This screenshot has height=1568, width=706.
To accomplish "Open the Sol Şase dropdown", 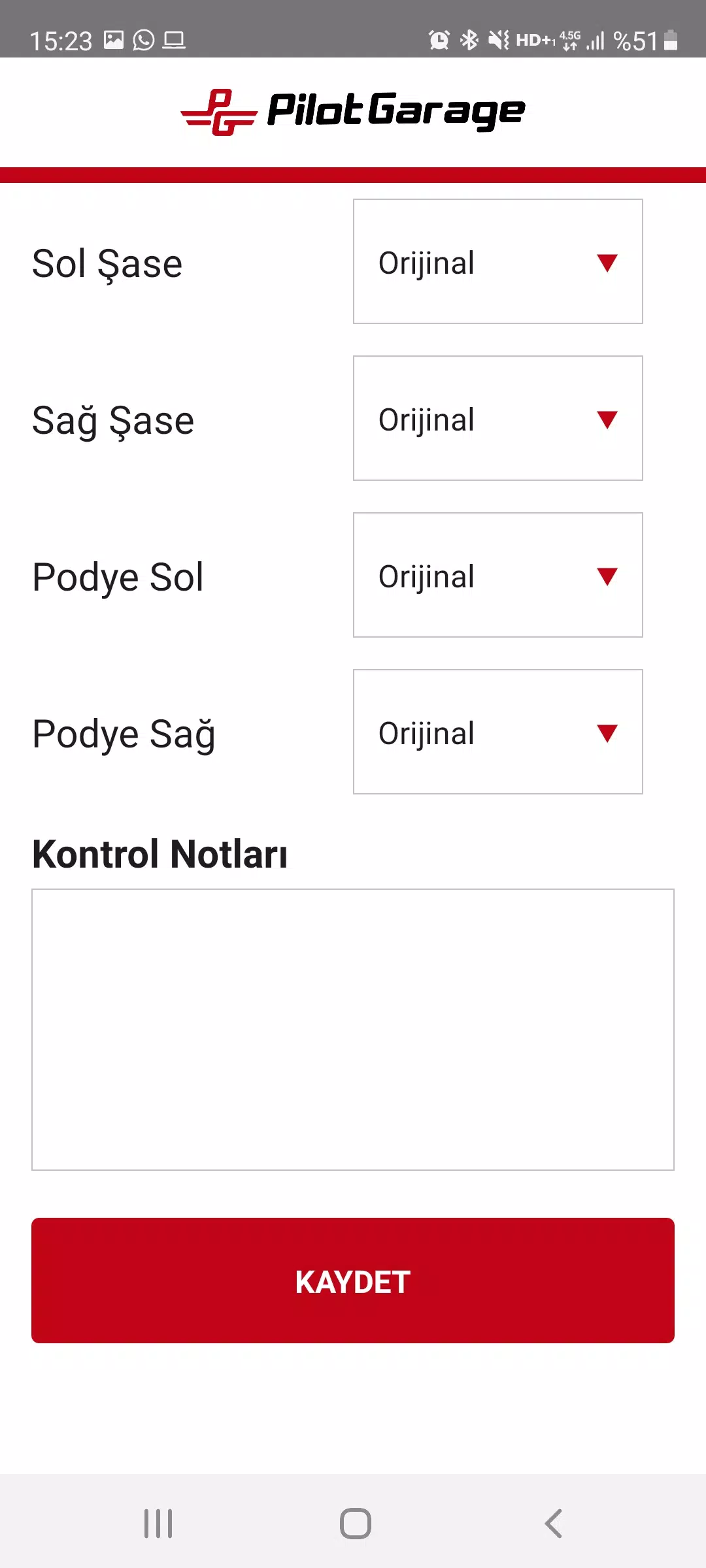I will click(497, 262).
